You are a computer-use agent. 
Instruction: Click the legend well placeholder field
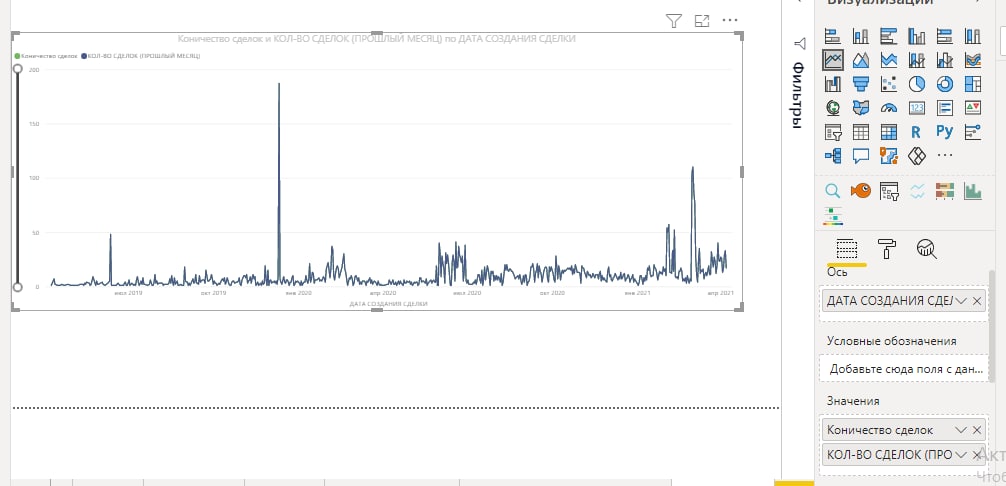(905, 369)
